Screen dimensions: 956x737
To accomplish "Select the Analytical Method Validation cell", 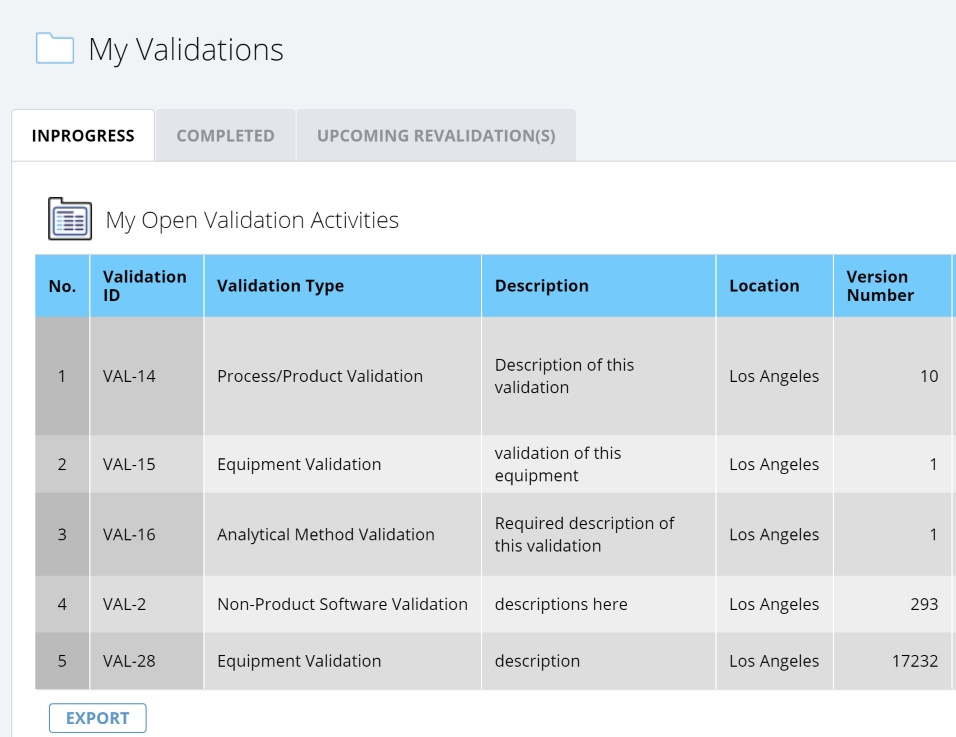I will [343, 535].
